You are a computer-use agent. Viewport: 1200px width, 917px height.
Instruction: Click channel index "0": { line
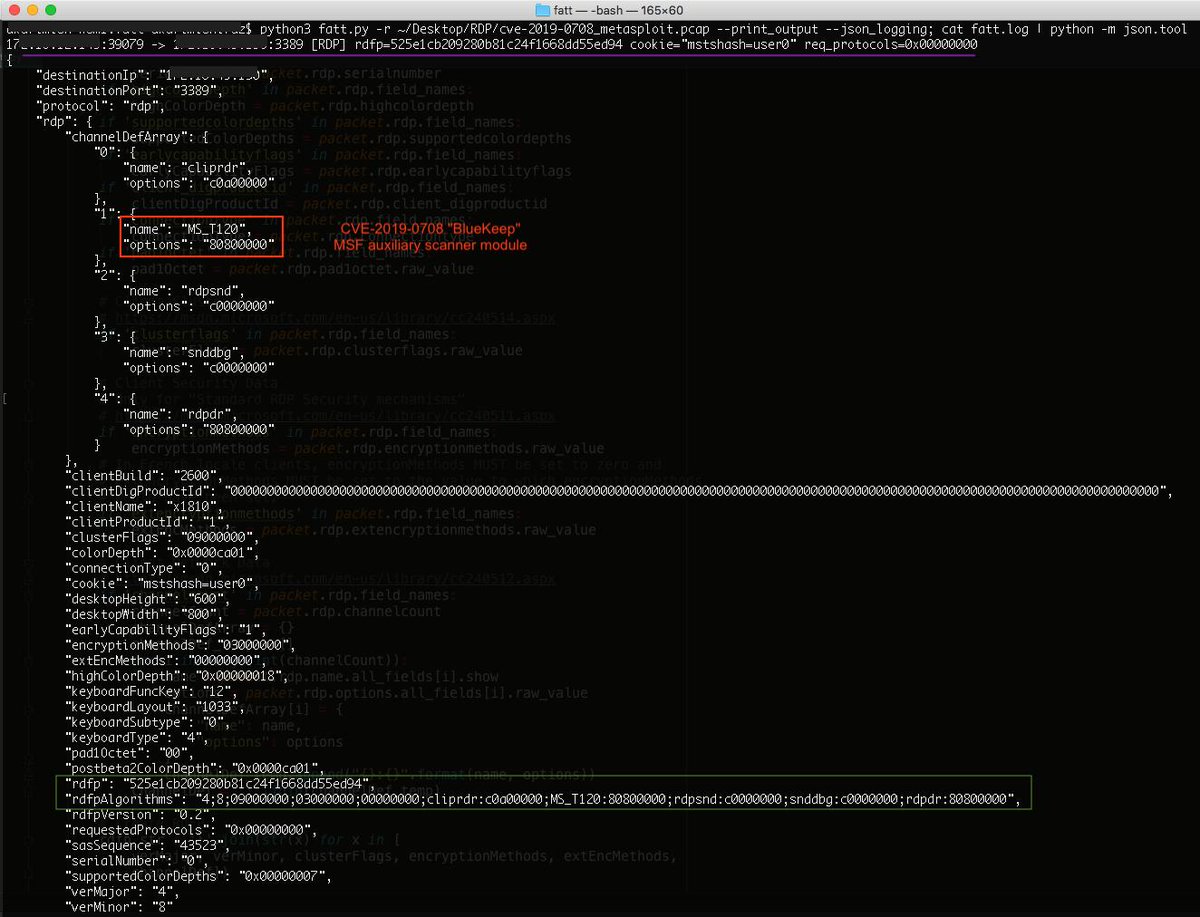click(117, 155)
